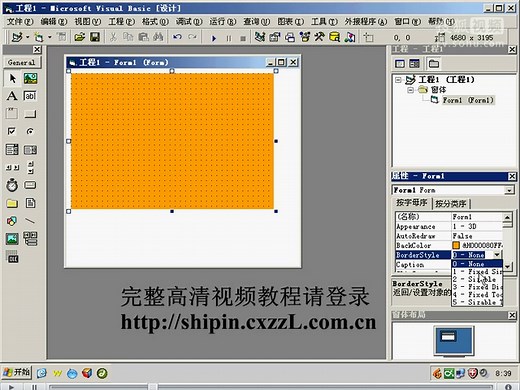520x390 pixels.
Task: Open Add Standard EXE dropdown arrow
Action: click(x=28, y=37)
